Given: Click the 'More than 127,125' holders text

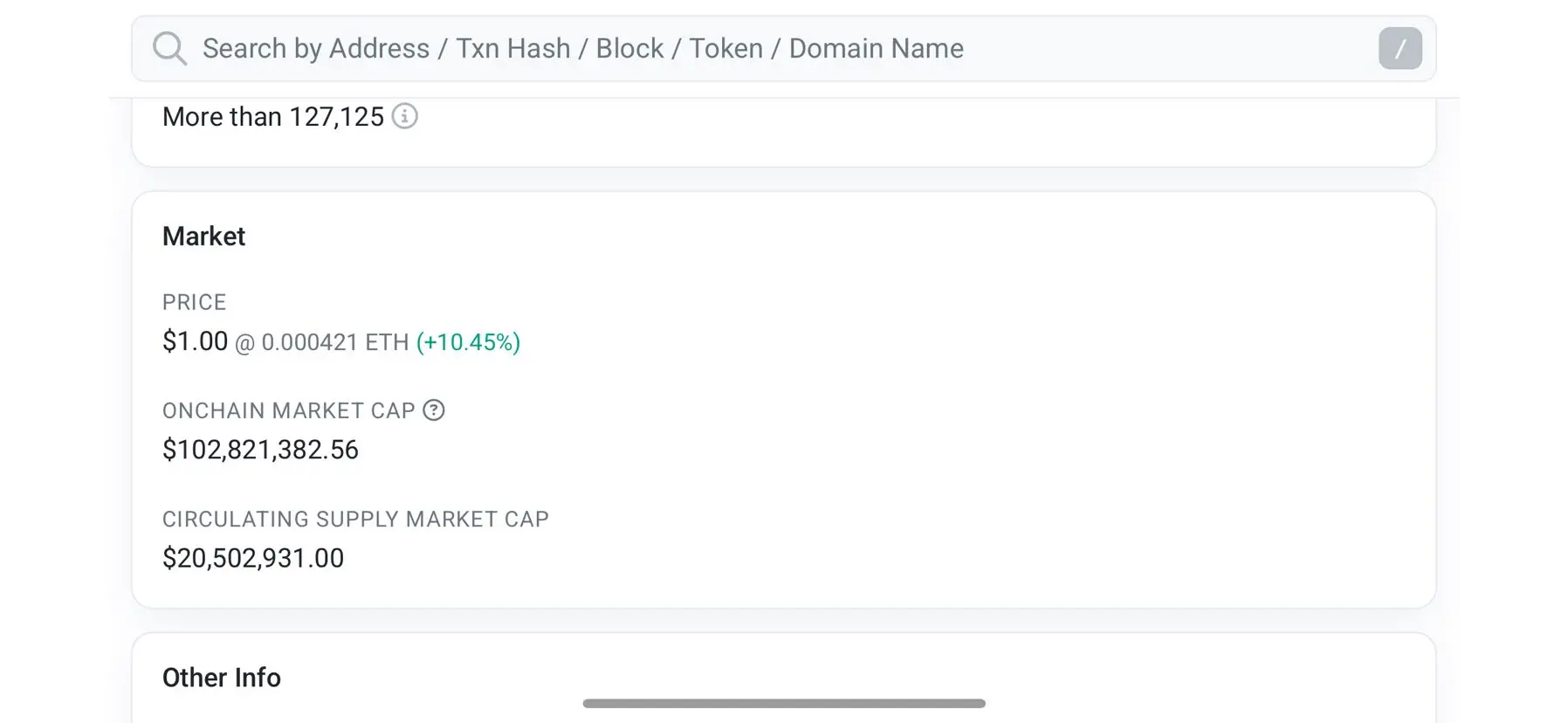Looking at the screenshot, I should [272, 117].
